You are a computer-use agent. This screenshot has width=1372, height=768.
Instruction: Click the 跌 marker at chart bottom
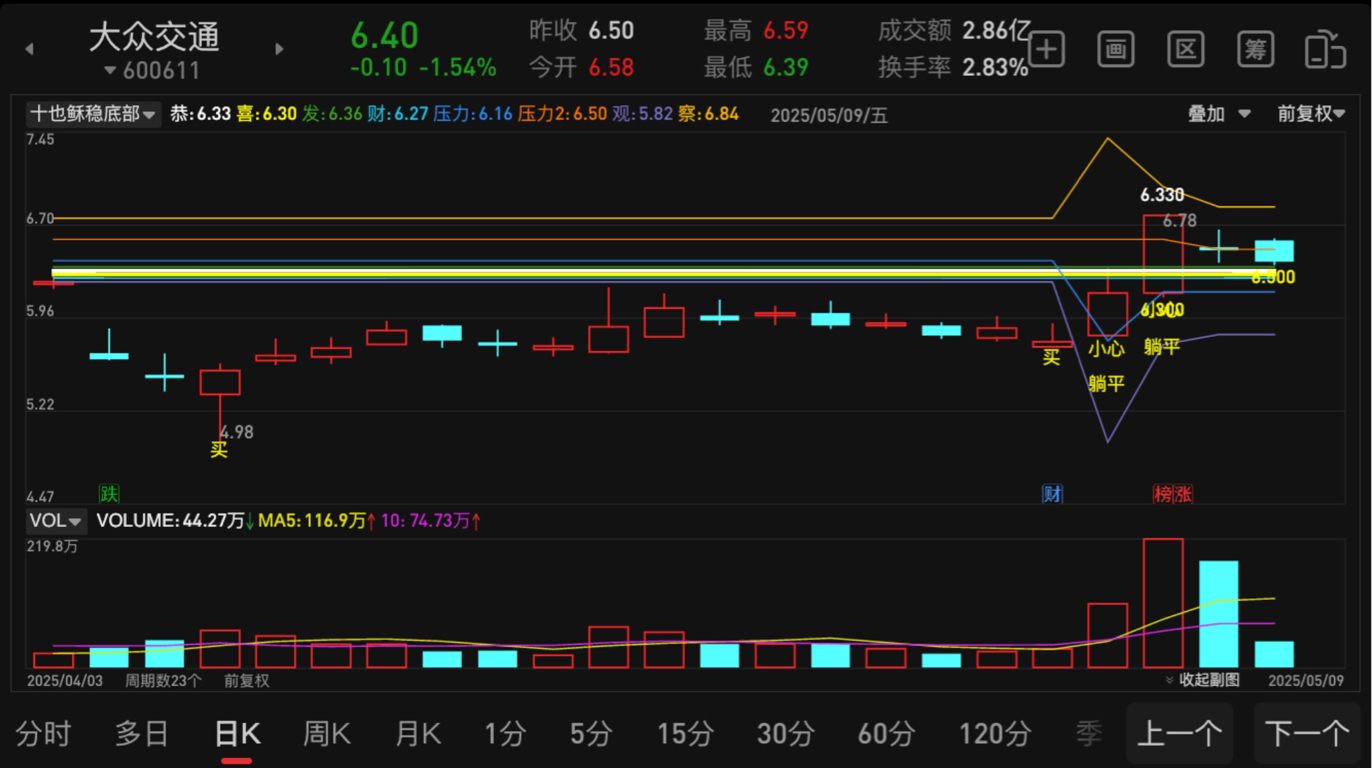point(109,493)
